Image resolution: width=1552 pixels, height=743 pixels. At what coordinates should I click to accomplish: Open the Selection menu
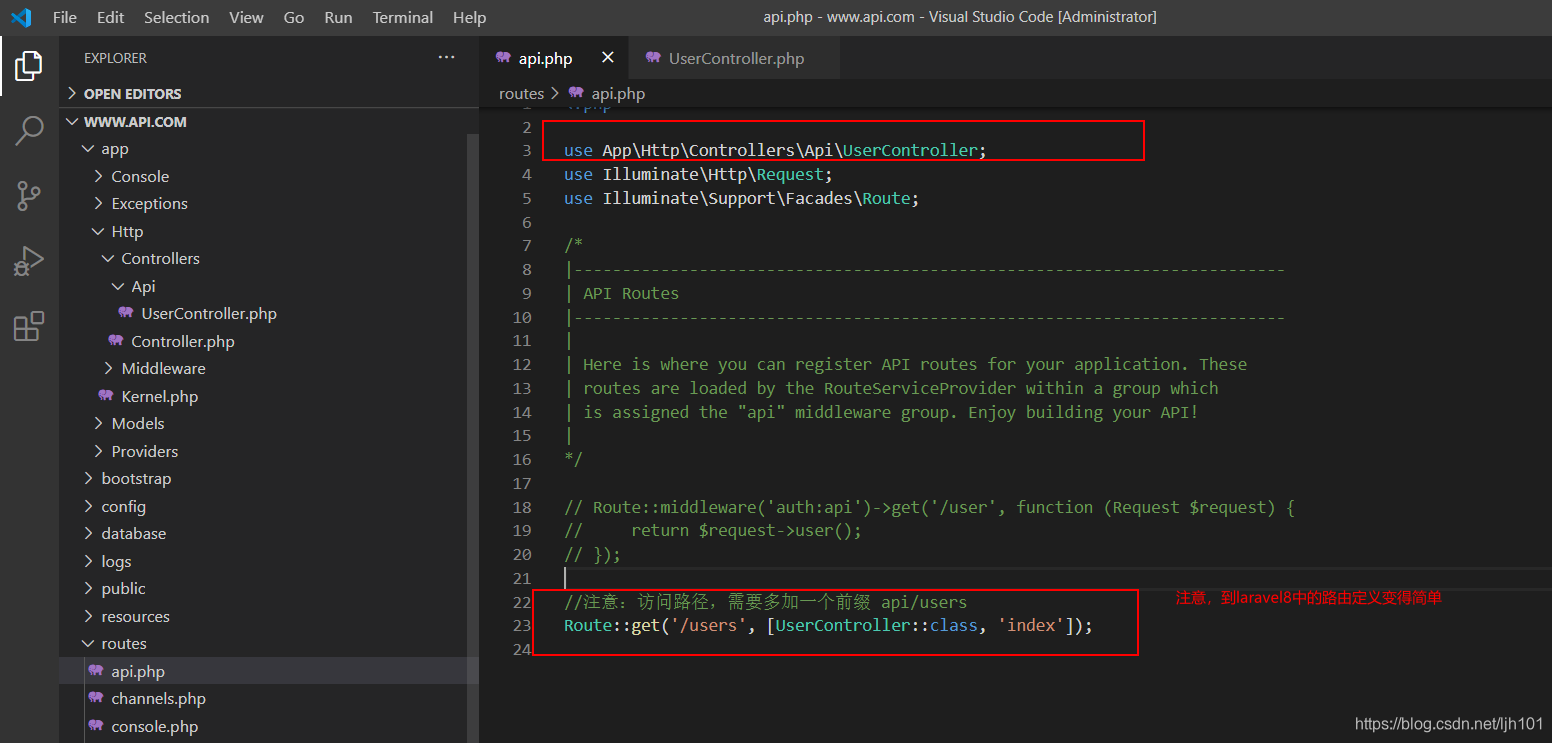(177, 17)
